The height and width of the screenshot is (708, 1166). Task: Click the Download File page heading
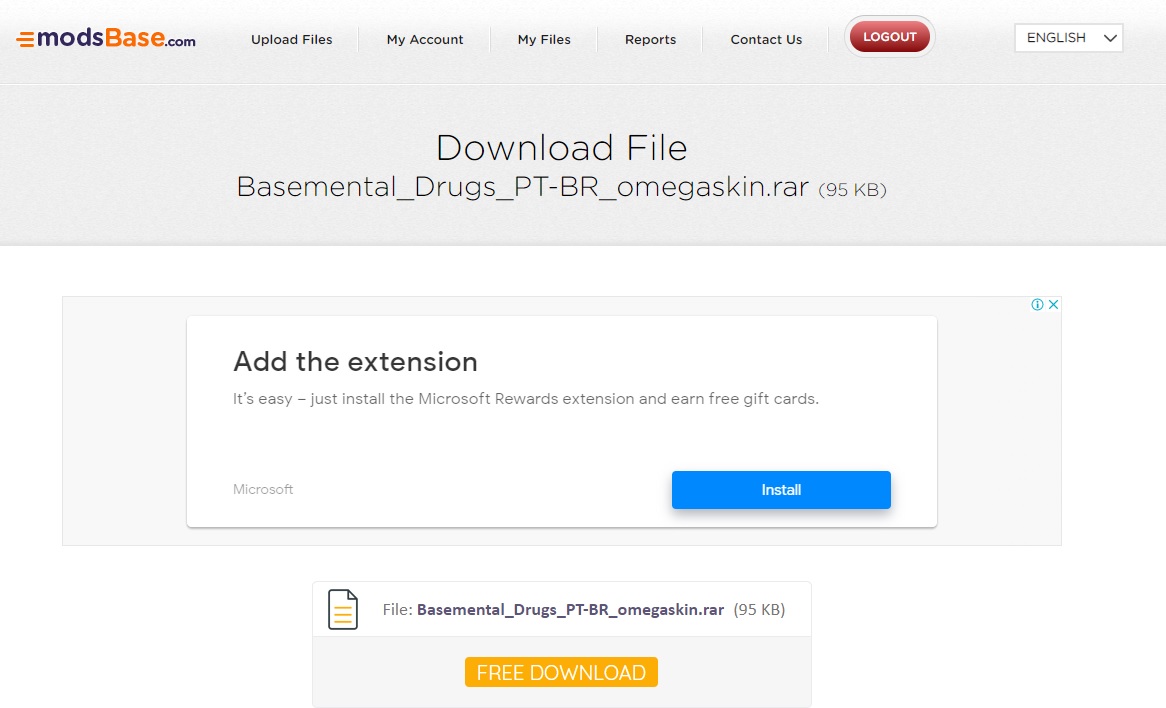tap(561, 148)
